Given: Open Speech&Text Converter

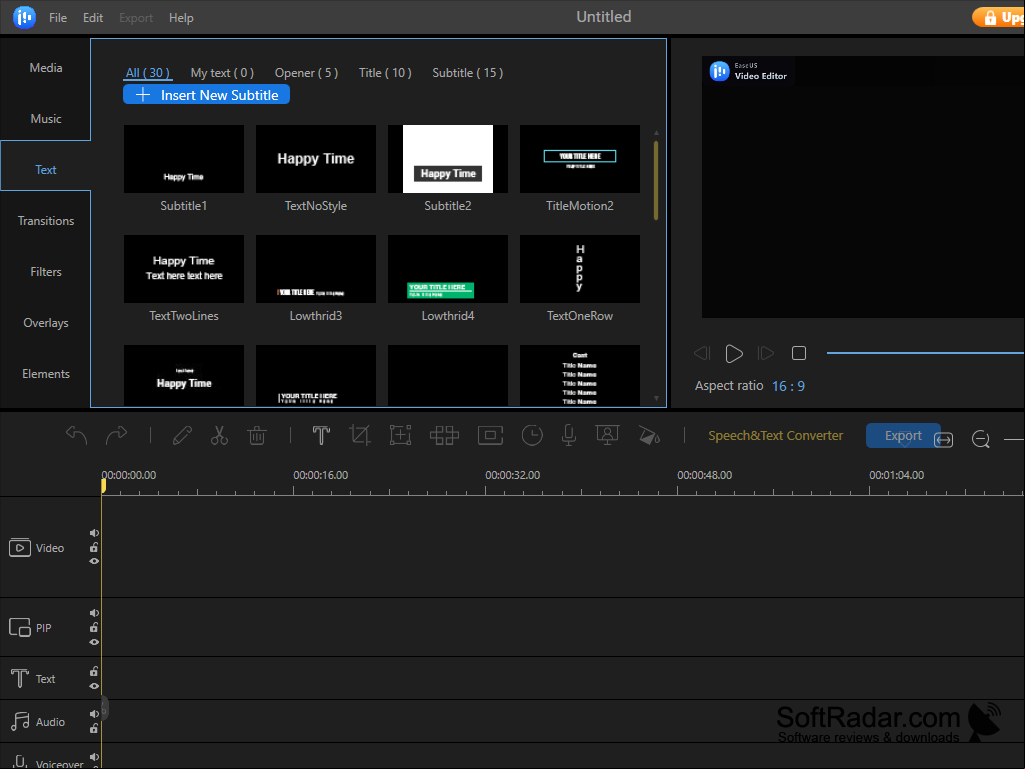Looking at the screenshot, I should pos(775,436).
